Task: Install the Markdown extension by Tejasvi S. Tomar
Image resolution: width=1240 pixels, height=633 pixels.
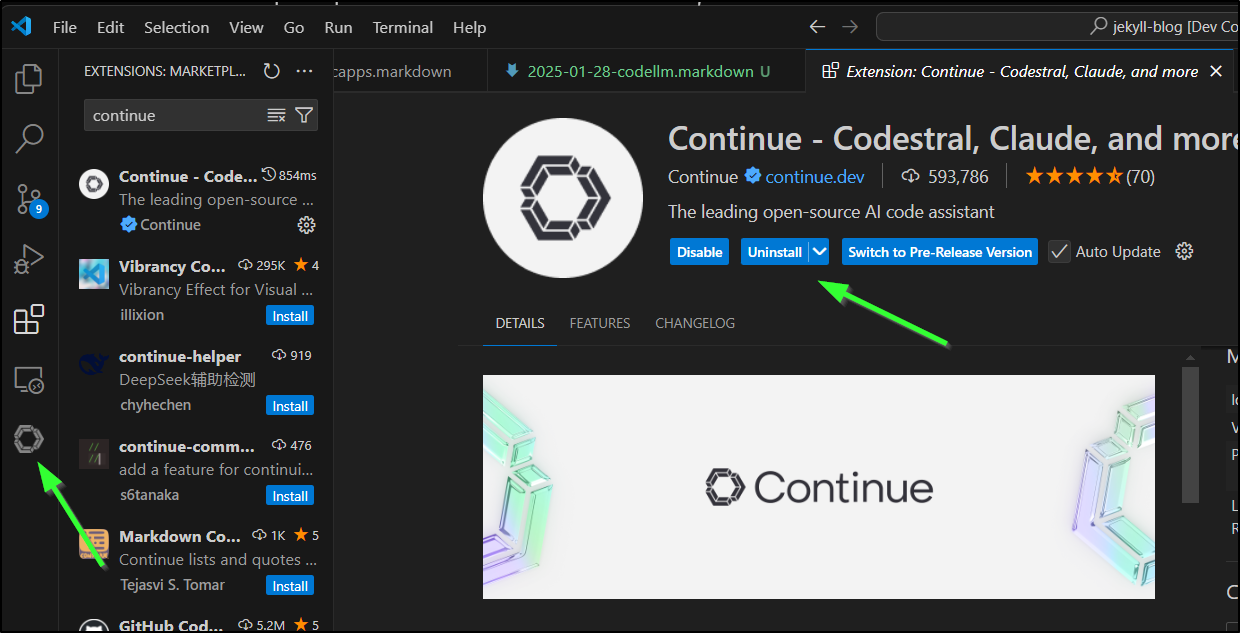Action: 290,586
